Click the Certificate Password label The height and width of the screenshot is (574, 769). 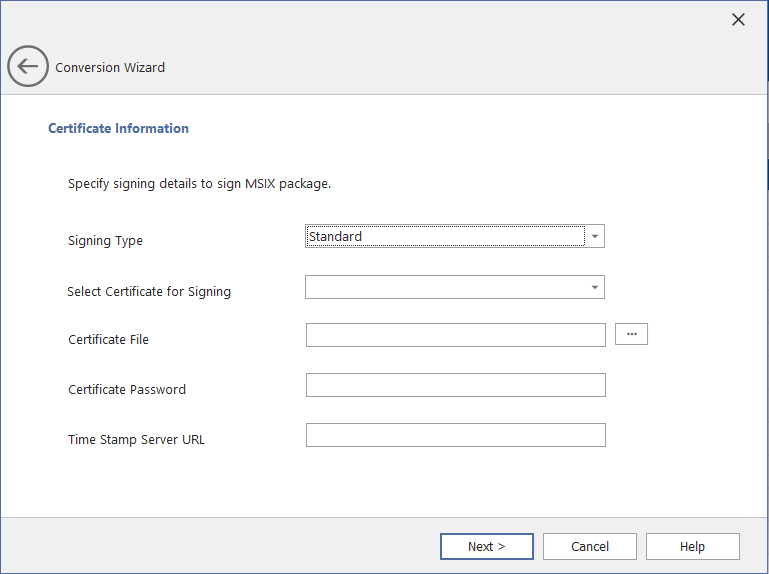[127, 390]
